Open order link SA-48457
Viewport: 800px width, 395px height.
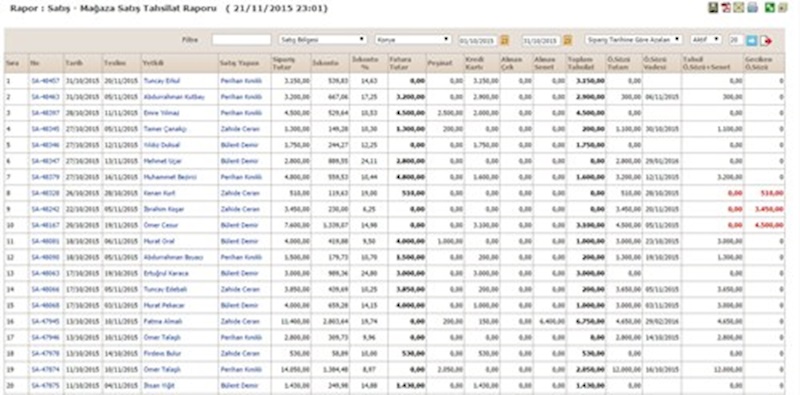[45, 81]
